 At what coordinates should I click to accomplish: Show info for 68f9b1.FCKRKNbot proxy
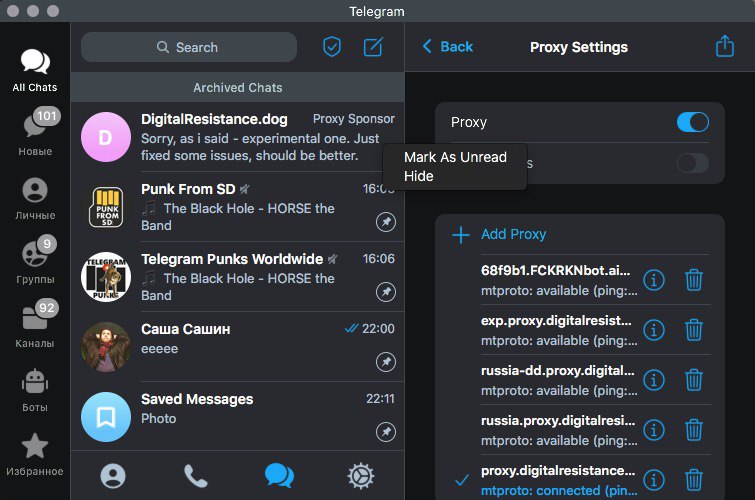(x=654, y=280)
